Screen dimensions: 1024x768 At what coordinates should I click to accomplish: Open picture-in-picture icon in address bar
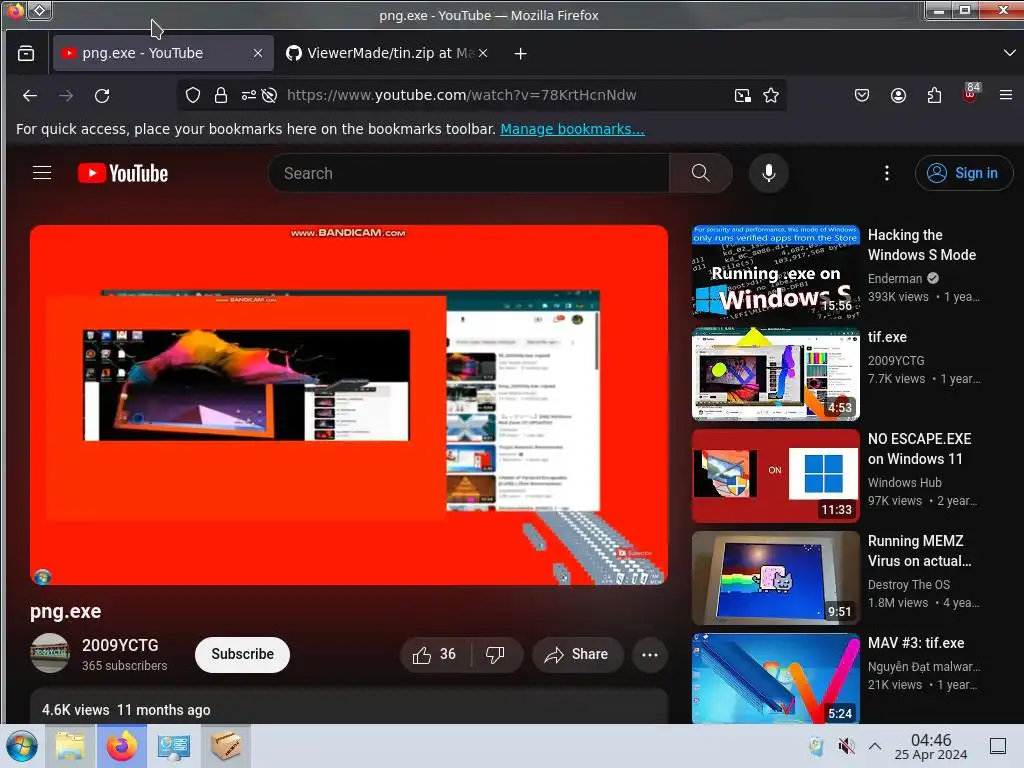point(743,95)
